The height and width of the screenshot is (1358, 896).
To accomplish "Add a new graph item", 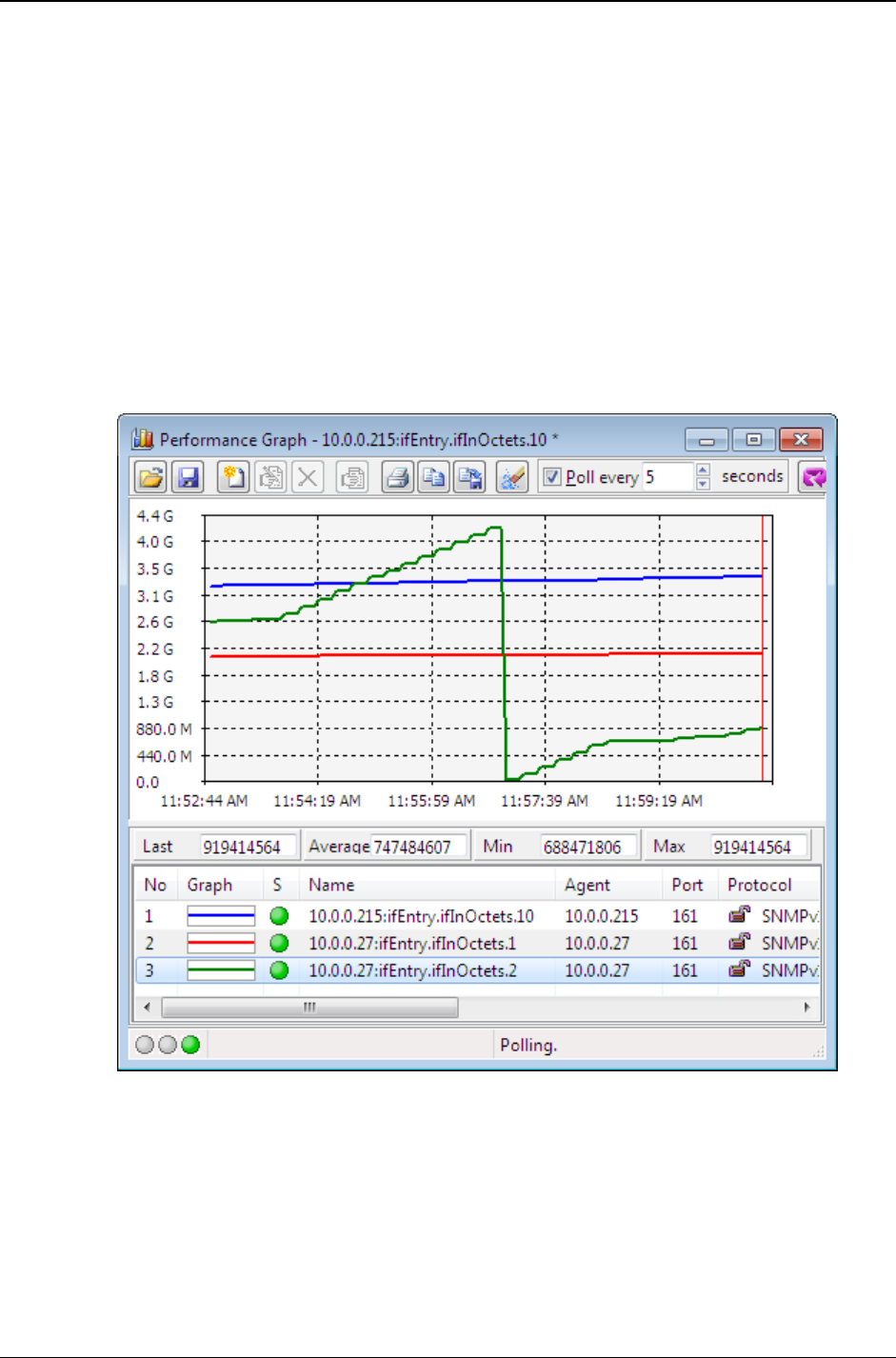I will pos(233,476).
